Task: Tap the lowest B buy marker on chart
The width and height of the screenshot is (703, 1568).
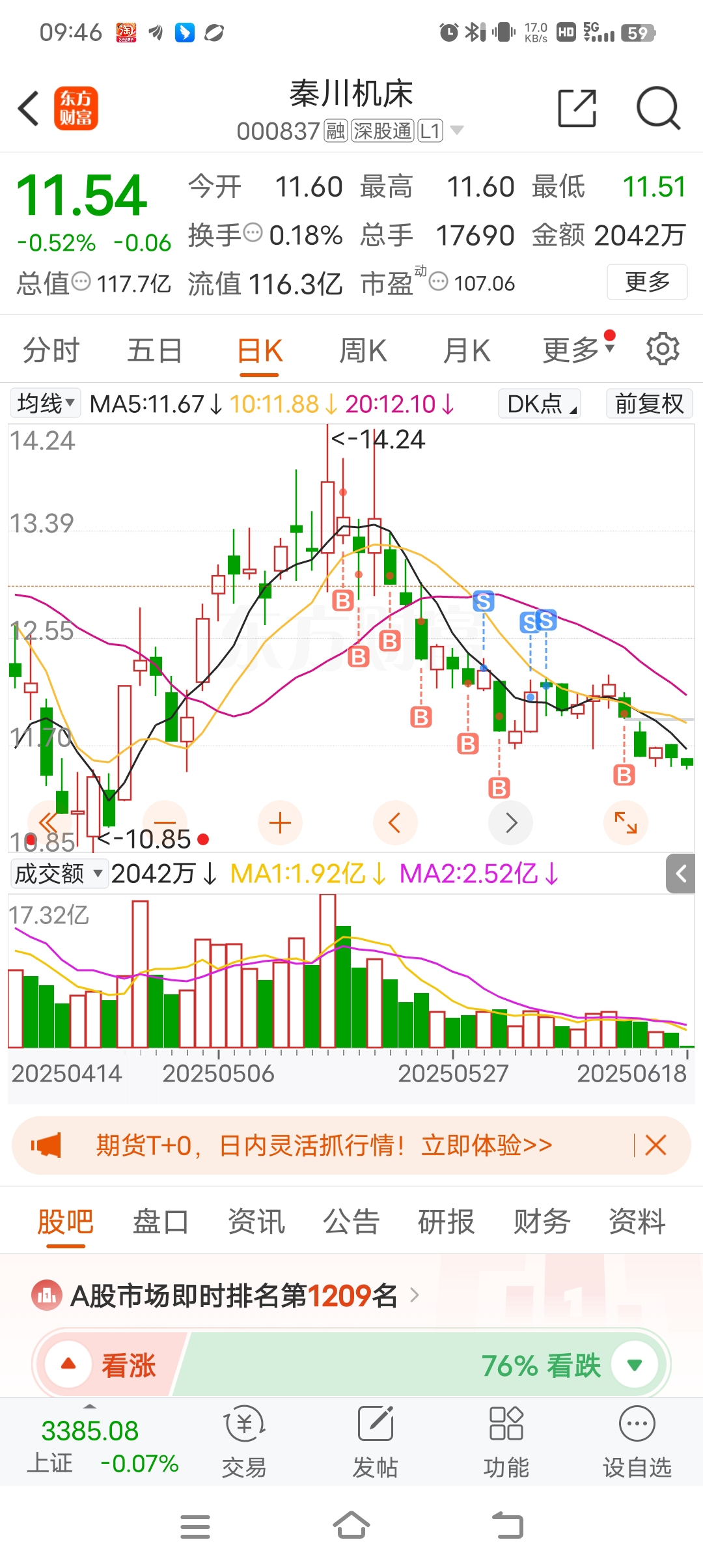Action: [499, 788]
